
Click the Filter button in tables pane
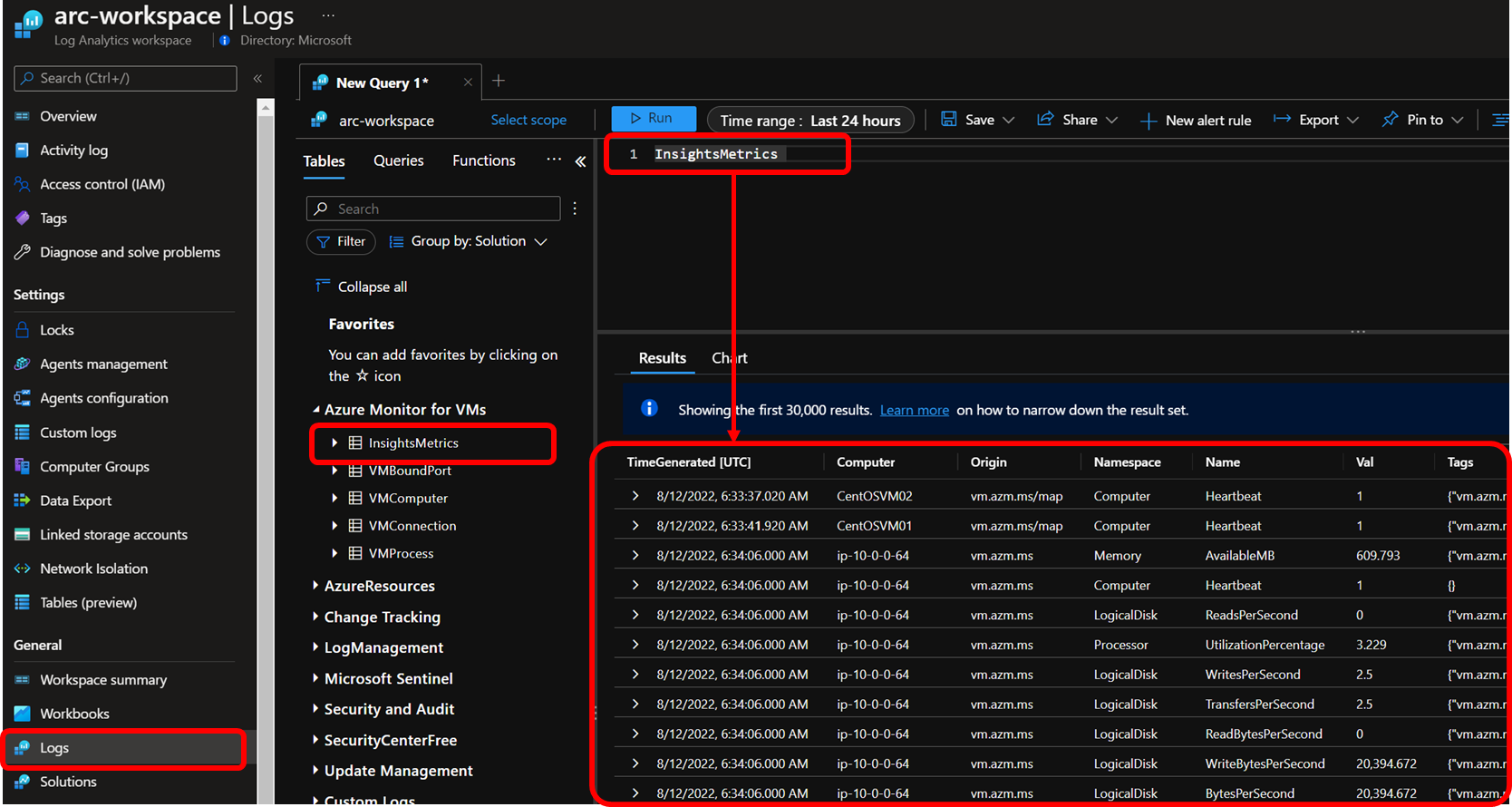342,241
